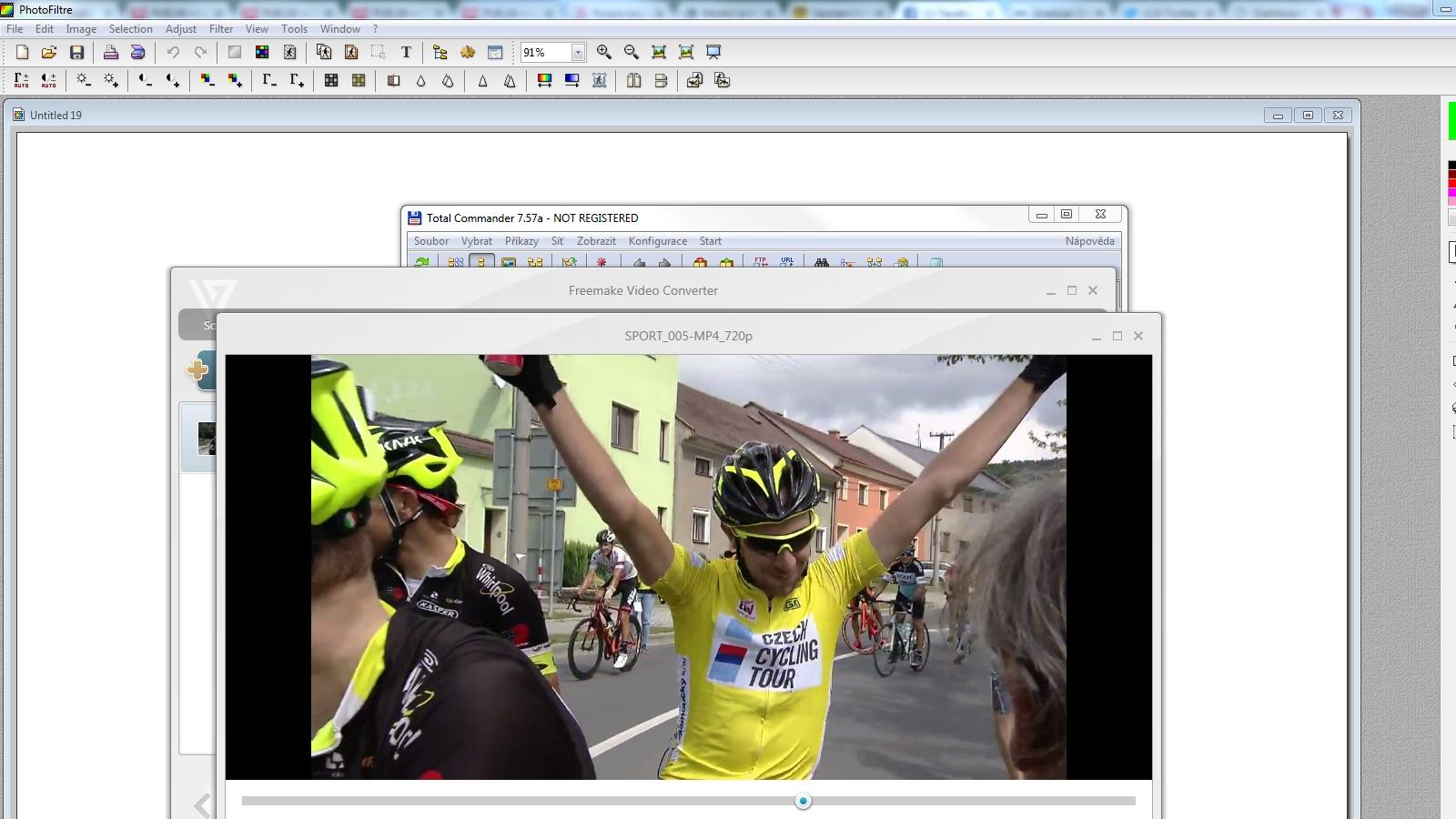Screen dimensions: 1456x819
Task: Open the Window menu
Action: click(340, 29)
